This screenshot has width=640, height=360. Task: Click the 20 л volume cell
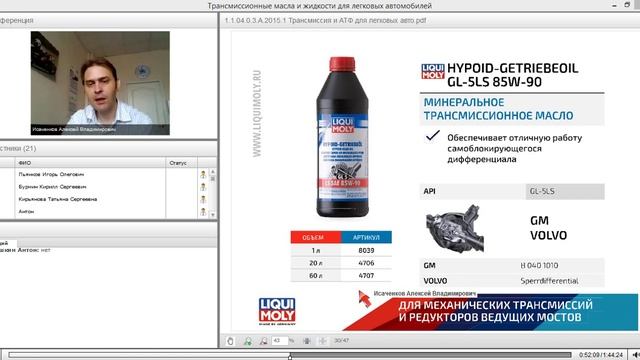click(x=316, y=263)
